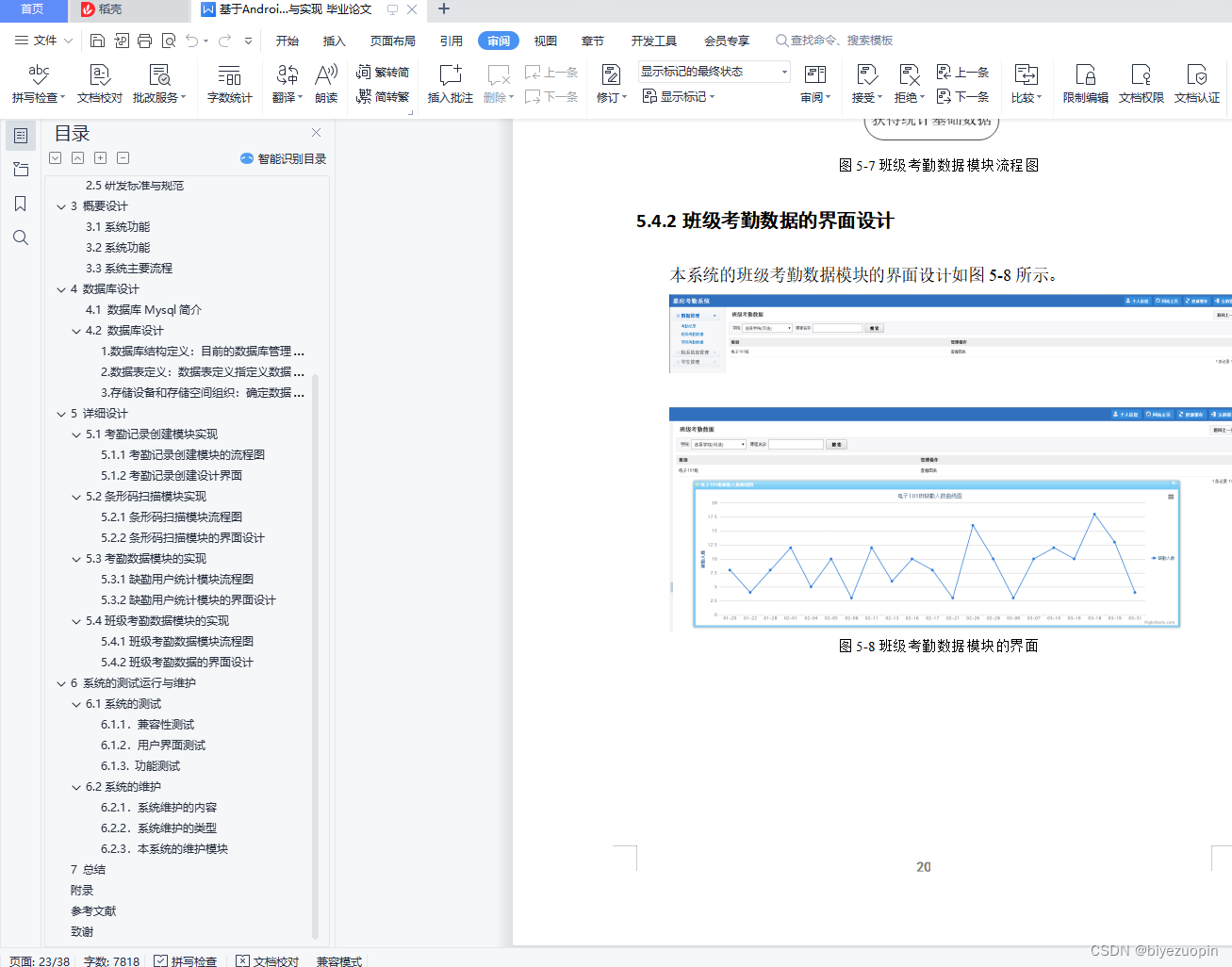1232x967 pixels.
Task: Toggle 修订 track changes
Action: coord(612,83)
